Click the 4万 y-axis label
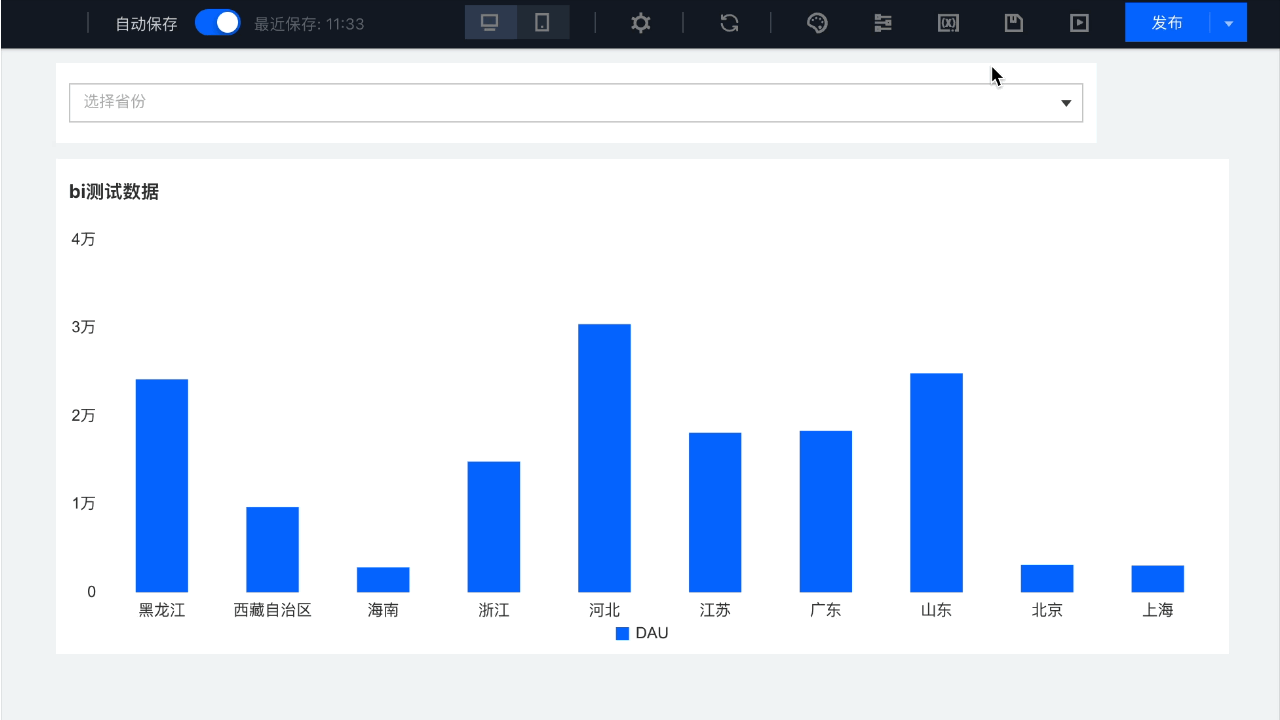The width and height of the screenshot is (1280, 720). [83, 239]
